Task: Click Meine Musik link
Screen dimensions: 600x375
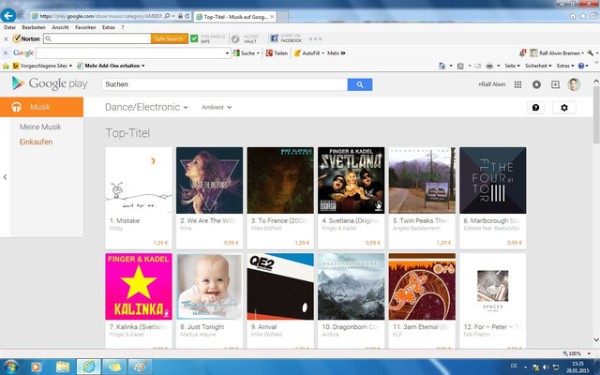Action: [40, 127]
